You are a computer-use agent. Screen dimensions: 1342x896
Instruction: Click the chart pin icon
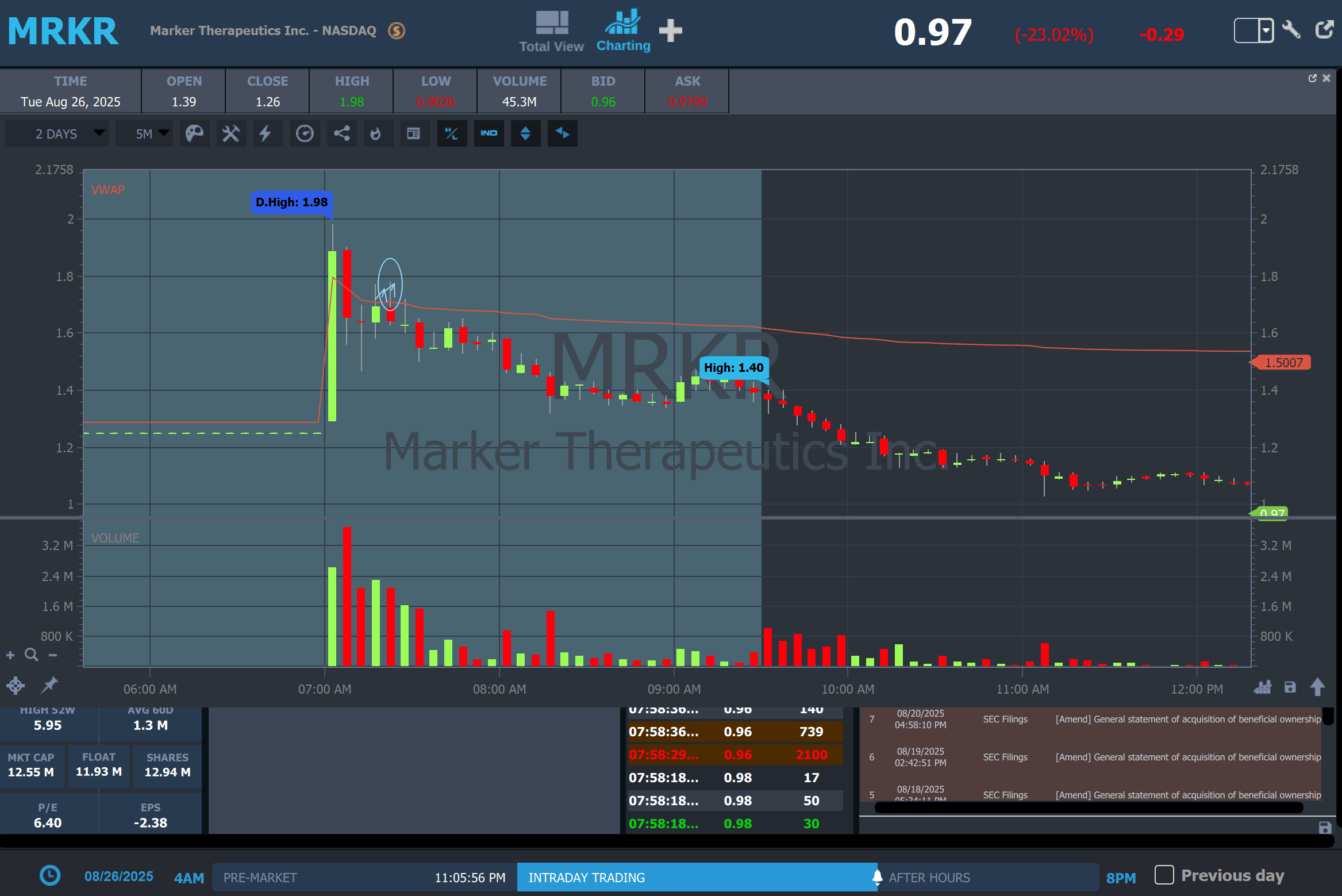click(x=49, y=685)
